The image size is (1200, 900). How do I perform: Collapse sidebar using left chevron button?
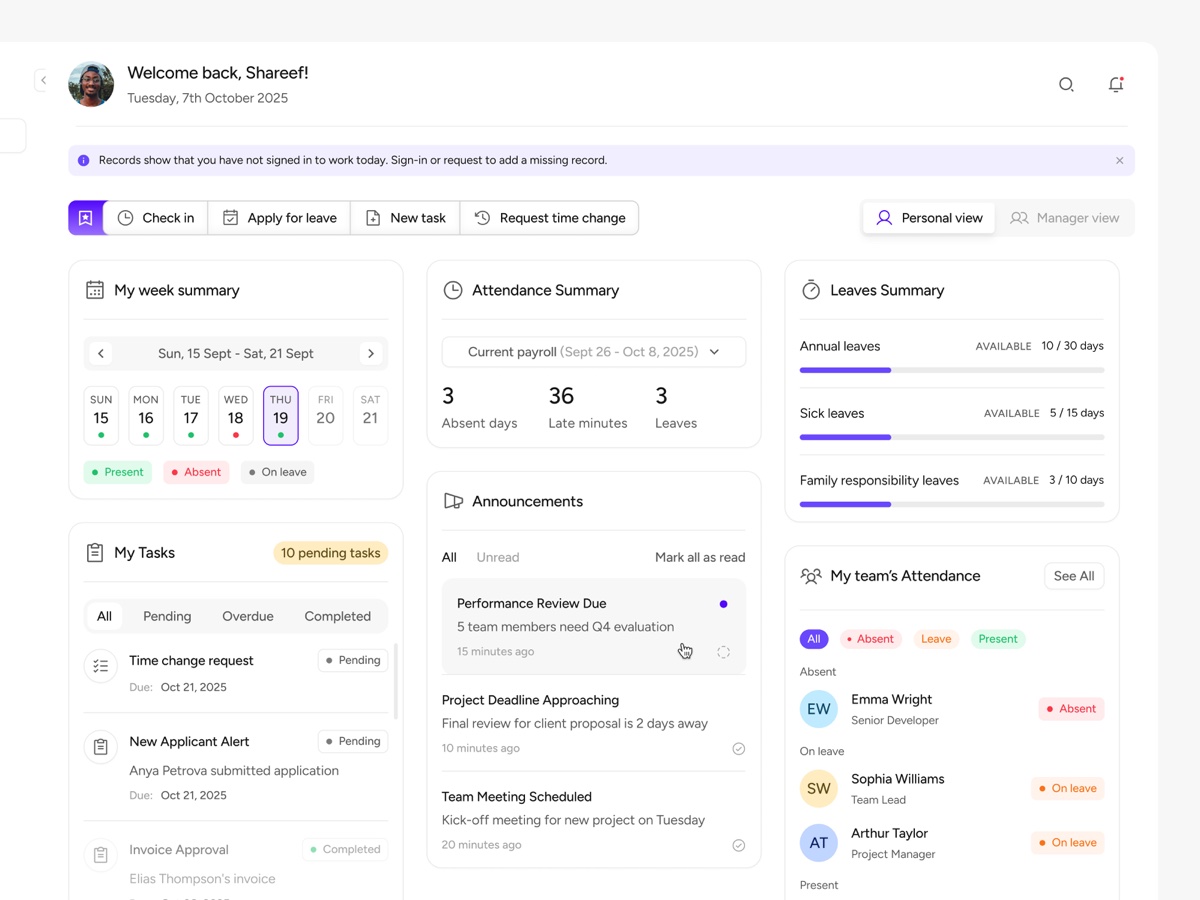coord(43,80)
